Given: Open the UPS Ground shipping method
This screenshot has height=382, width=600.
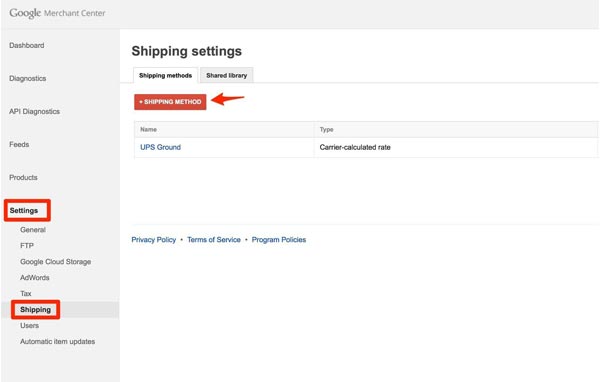Looking at the screenshot, I should point(160,147).
